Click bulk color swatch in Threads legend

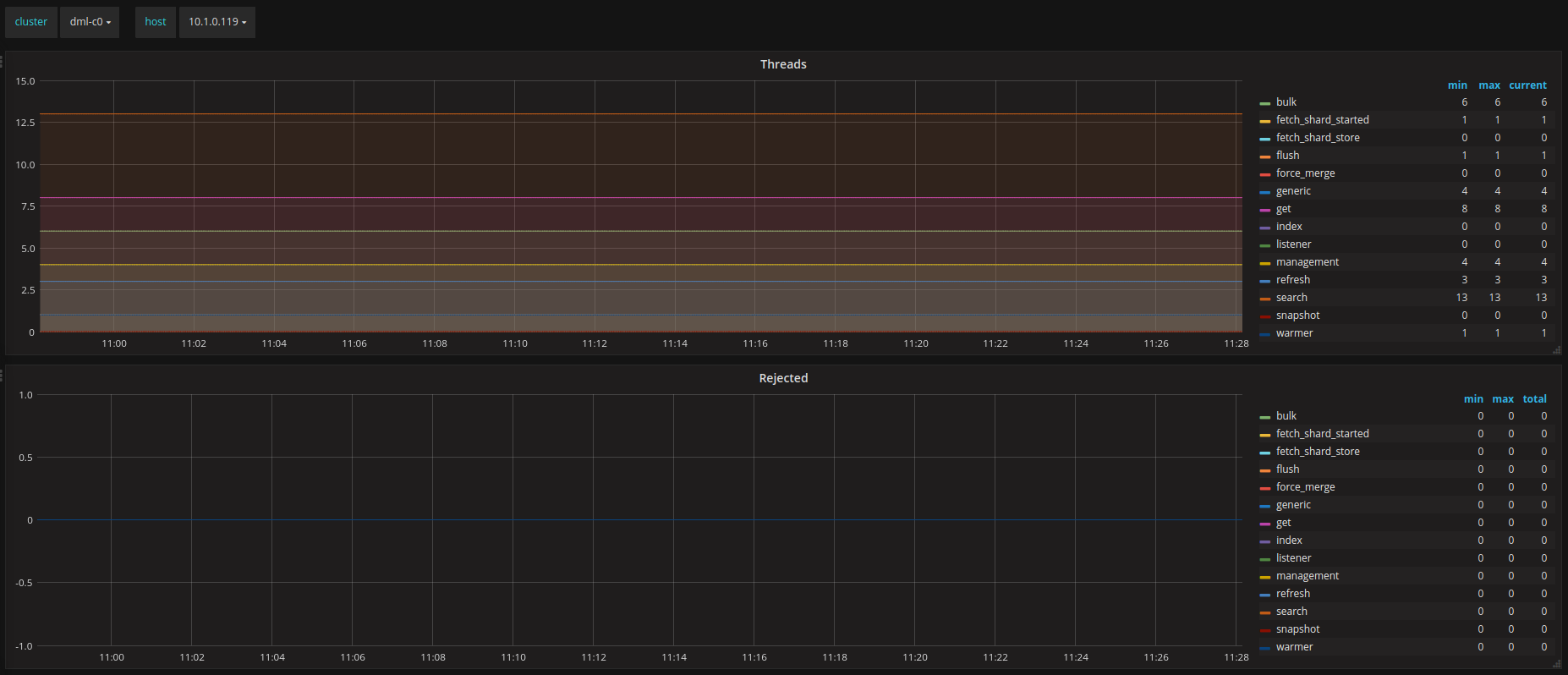pyautogui.click(x=1265, y=103)
